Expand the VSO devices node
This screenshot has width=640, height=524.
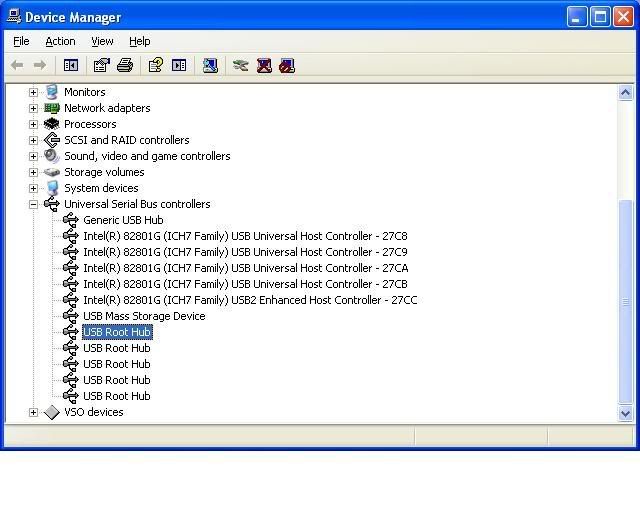(33, 413)
